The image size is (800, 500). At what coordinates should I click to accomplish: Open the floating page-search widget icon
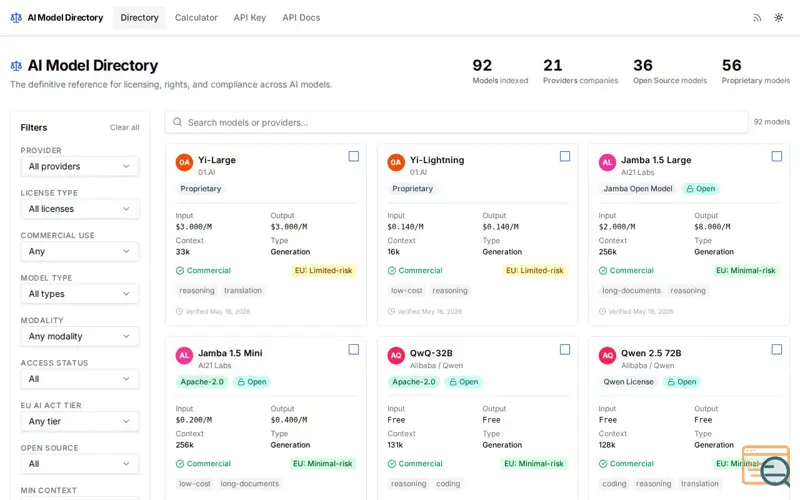click(766, 465)
